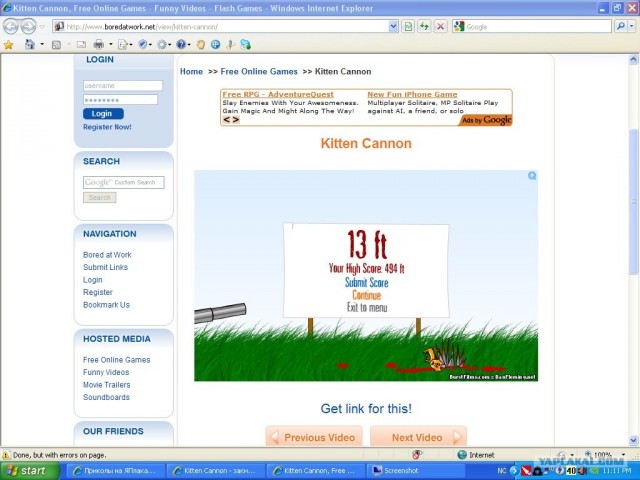
Task: Click the compatibility view icon beside address bar
Action: (408, 27)
